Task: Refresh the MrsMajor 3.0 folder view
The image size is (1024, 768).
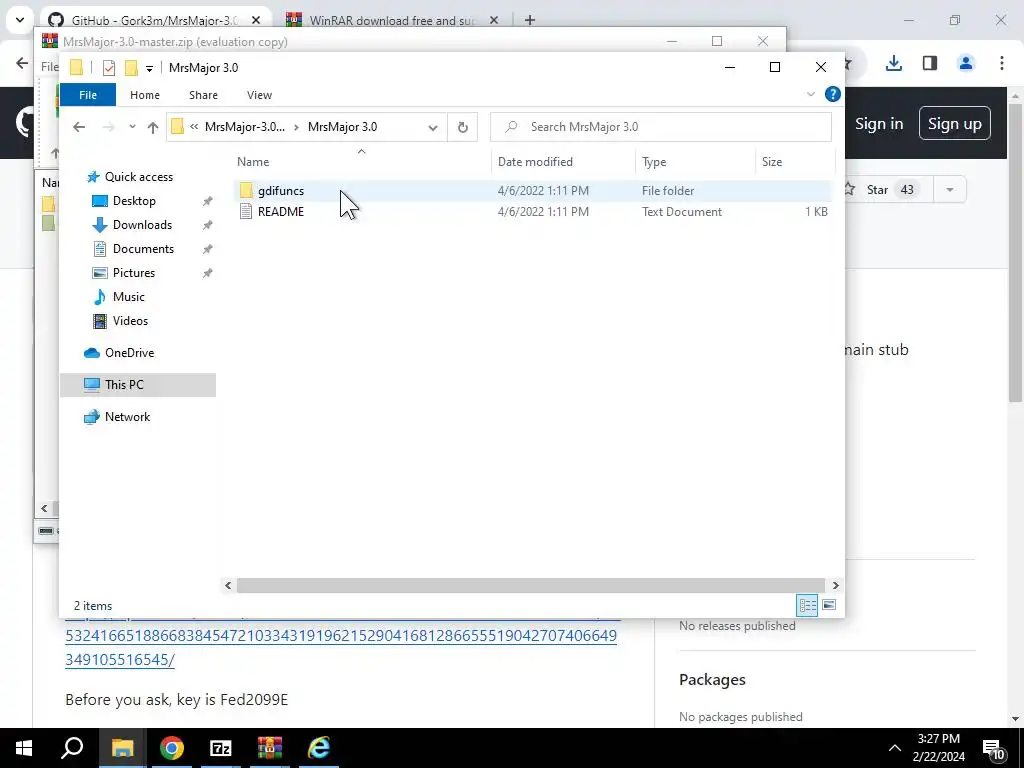Action: coord(462,127)
